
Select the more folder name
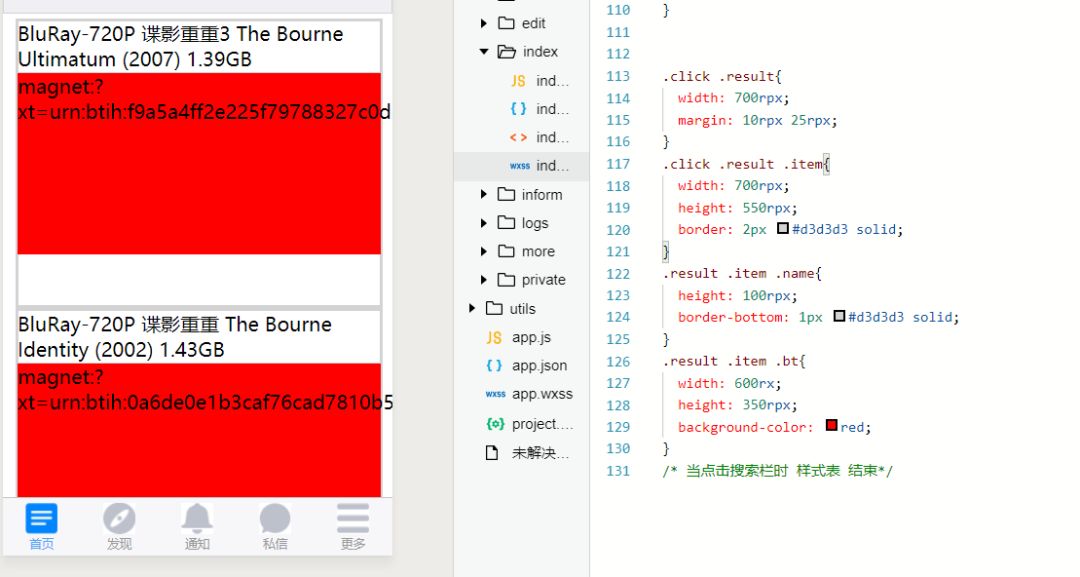pos(538,251)
